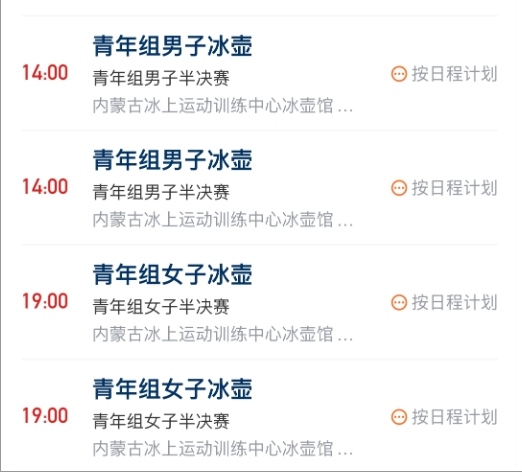Open first 青年组女子冰壶 event title
The image size is (522, 472).
(x=172, y=275)
